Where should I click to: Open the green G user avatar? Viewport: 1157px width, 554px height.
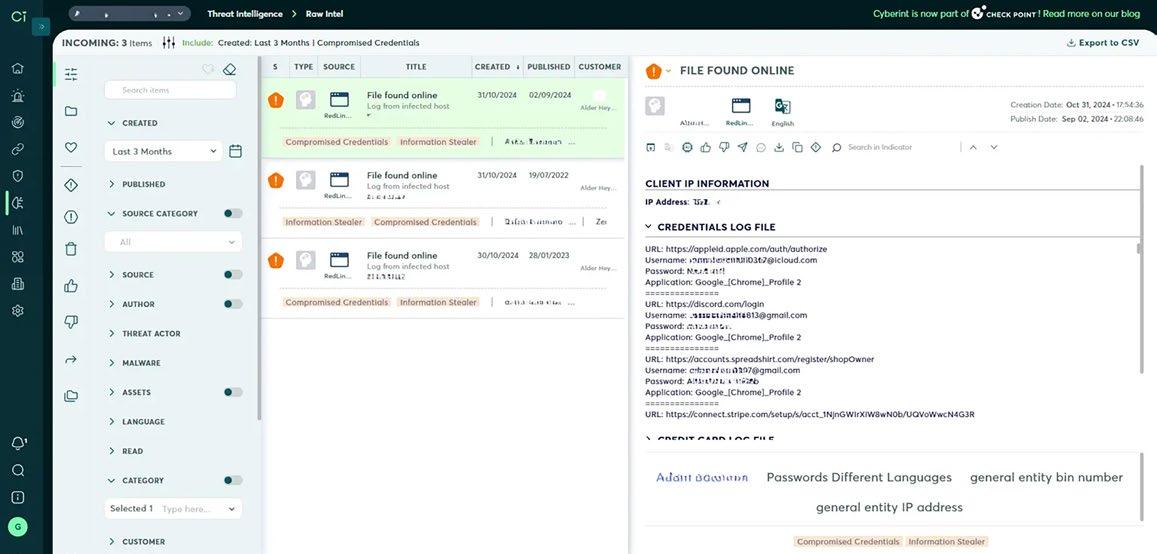18,527
